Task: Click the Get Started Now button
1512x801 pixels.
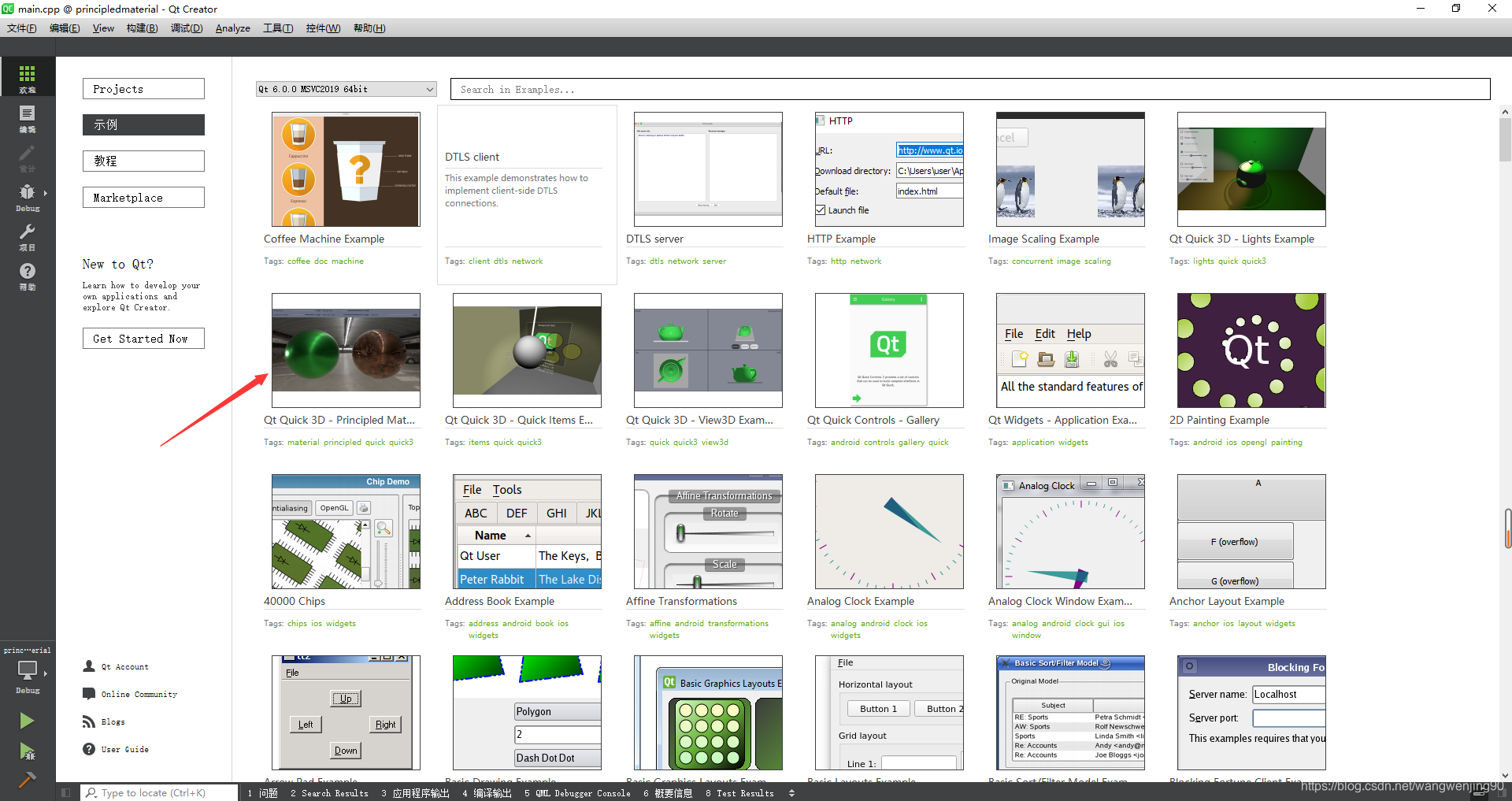Action: (143, 338)
